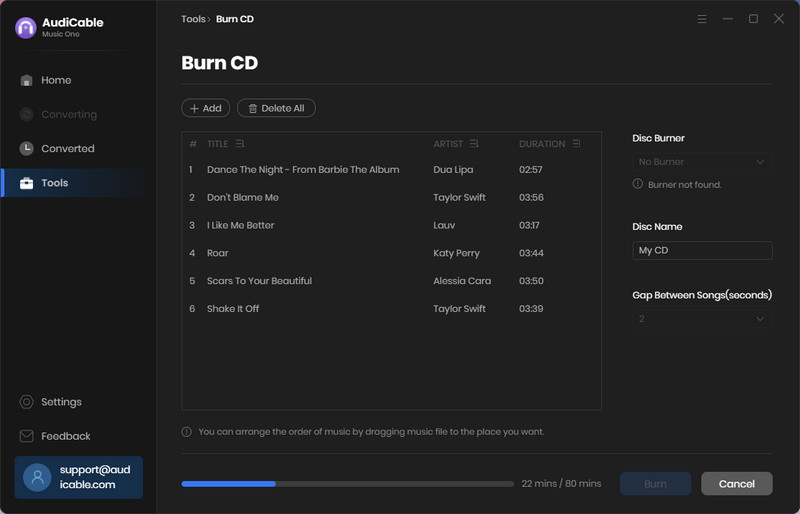Go back to the Tools breadcrumb

point(193,19)
